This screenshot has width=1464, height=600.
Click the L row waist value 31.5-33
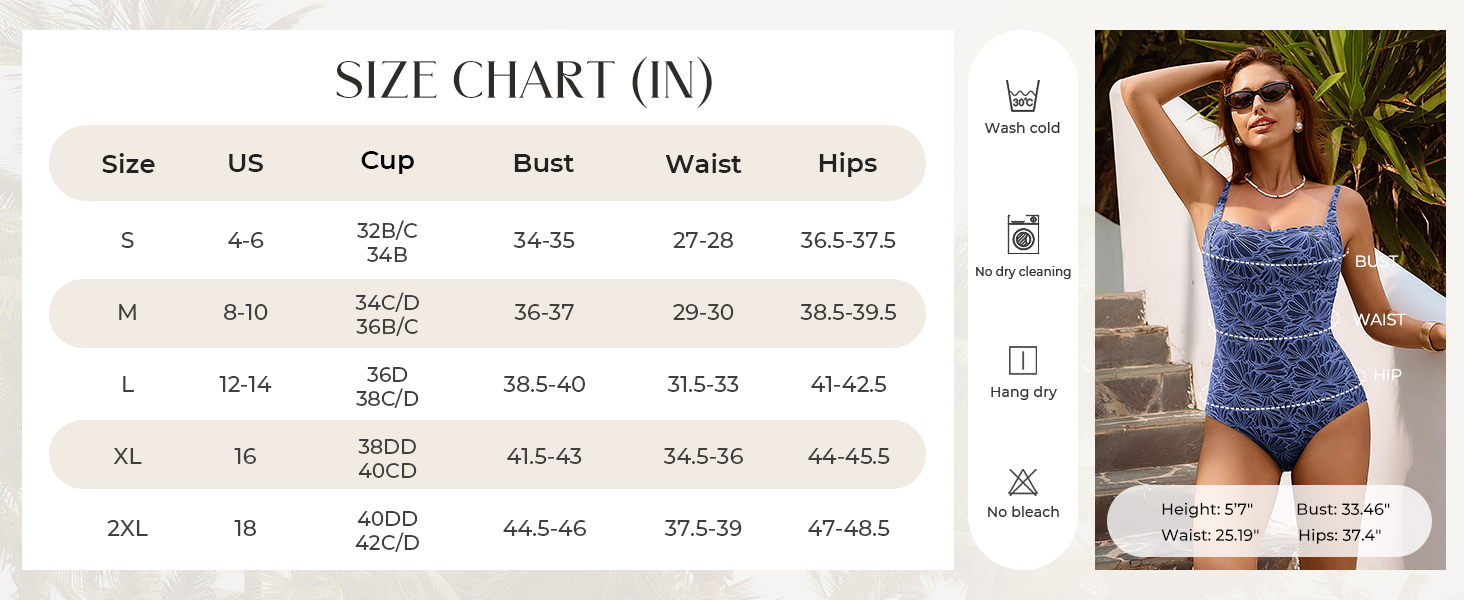703,384
